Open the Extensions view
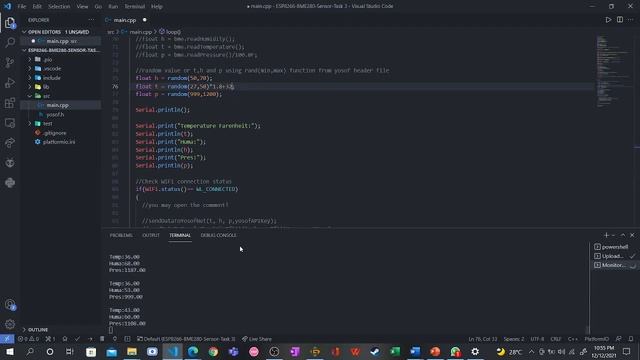Viewport: 640px width, 360px height. (10, 102)
